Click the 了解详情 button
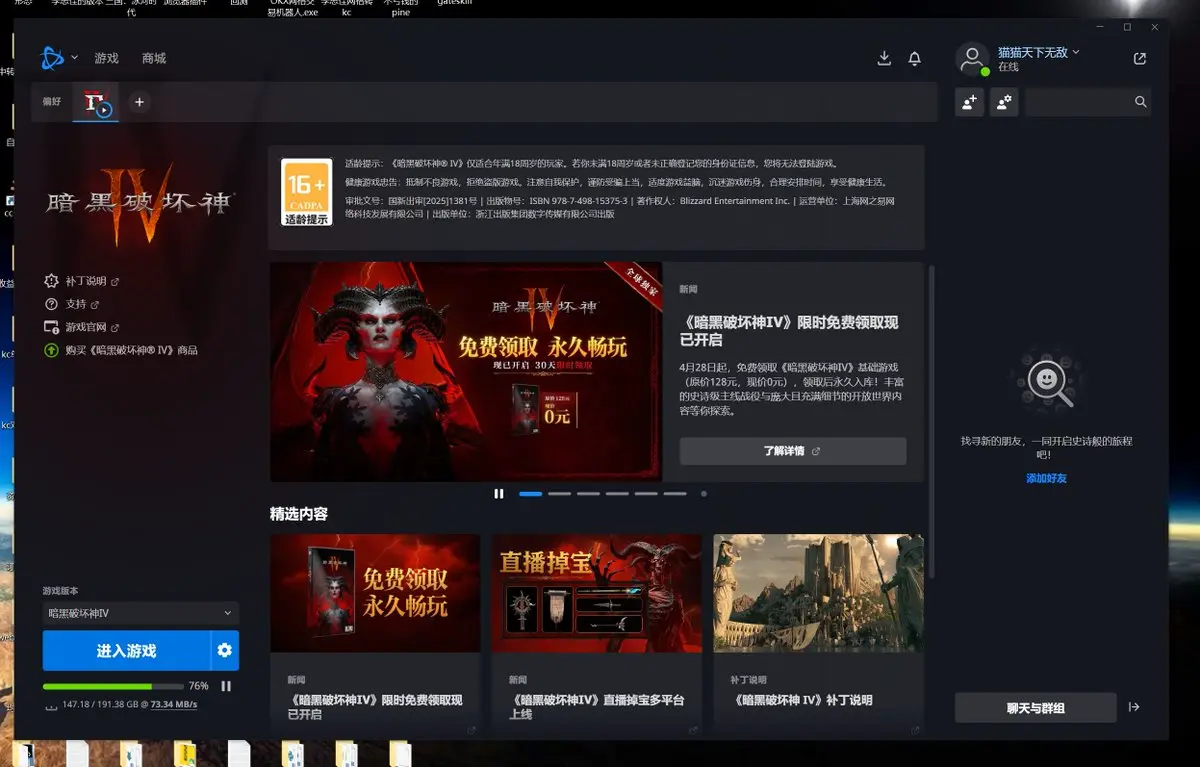This screenshot has width=1200, height=767. click(793, 451)
